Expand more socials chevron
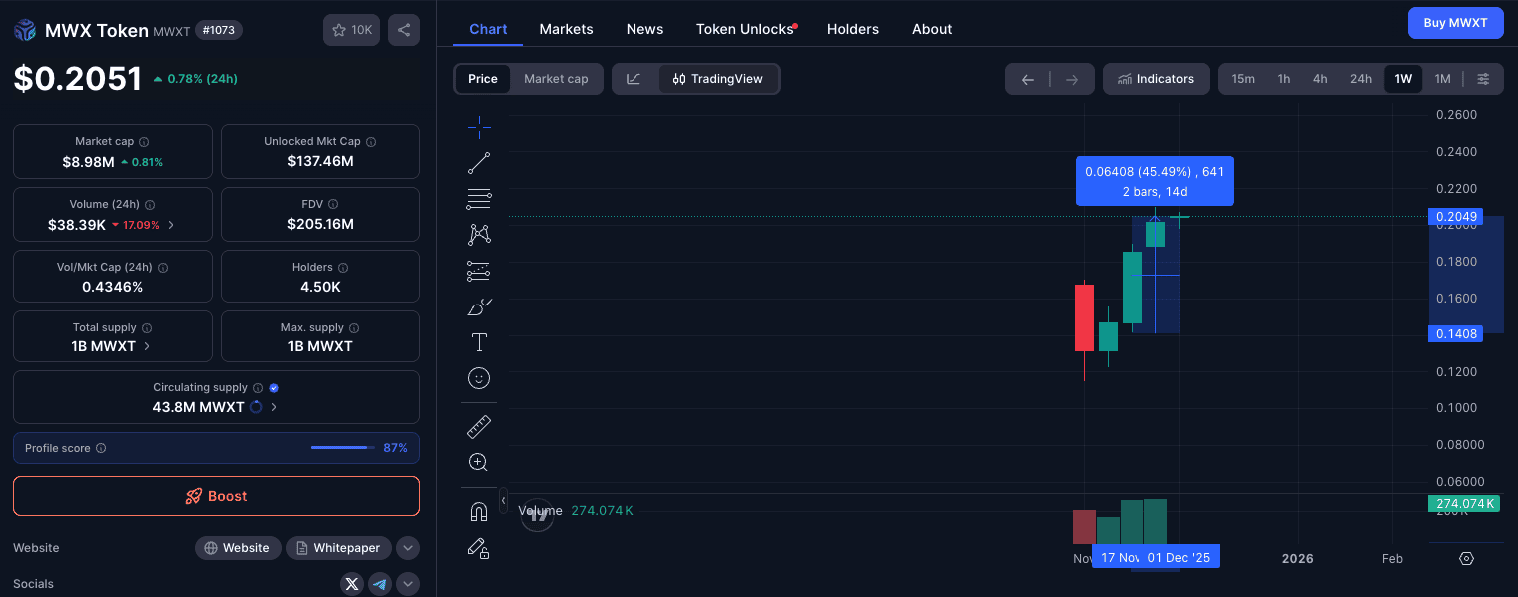Viewport: 1518px width, 597px height. click(x=407, y=584)
